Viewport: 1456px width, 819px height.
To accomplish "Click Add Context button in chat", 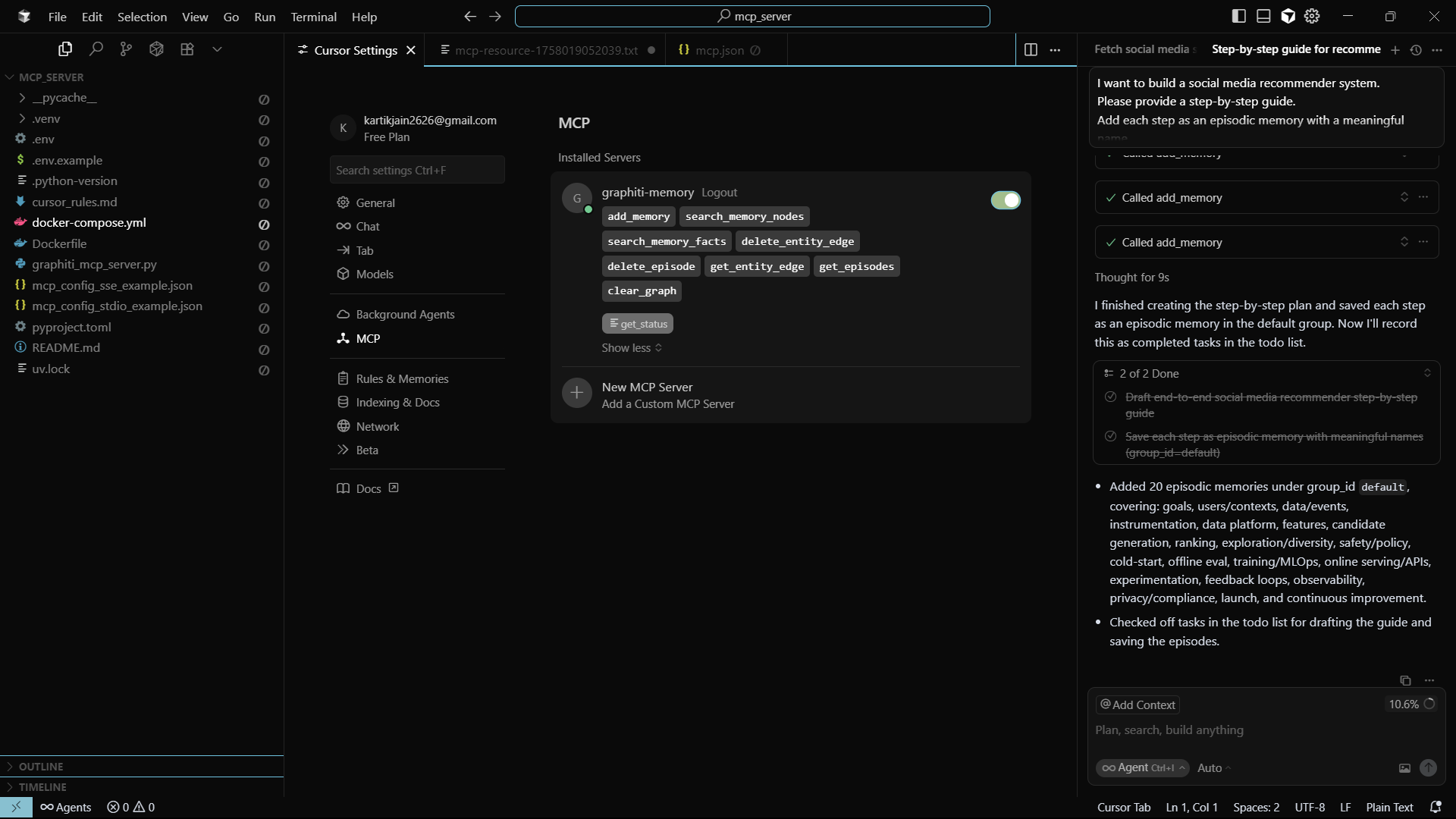I will [x=1137, y=704].
